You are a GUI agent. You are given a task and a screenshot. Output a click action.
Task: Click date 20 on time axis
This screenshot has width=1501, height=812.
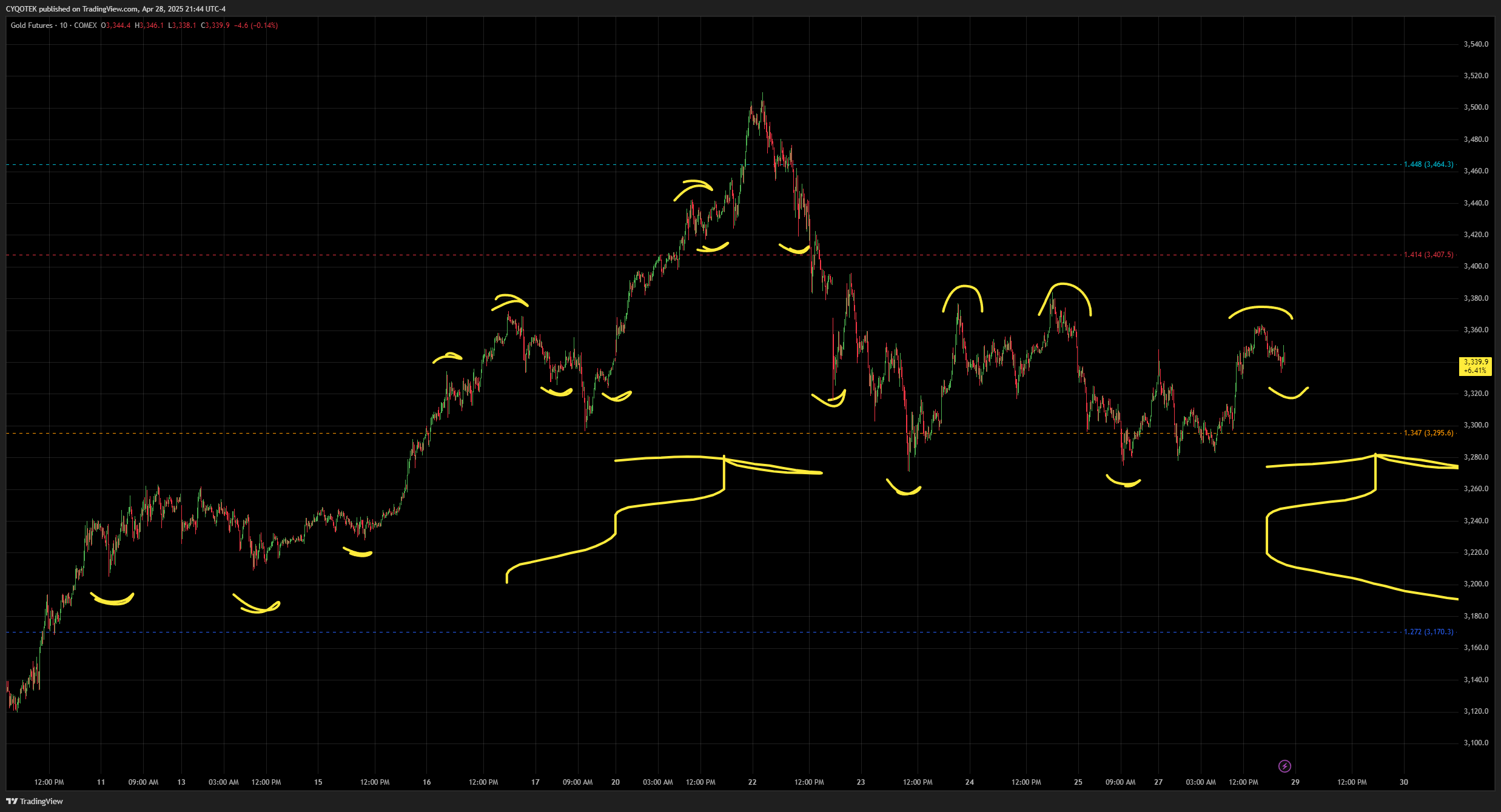(616, 782)
